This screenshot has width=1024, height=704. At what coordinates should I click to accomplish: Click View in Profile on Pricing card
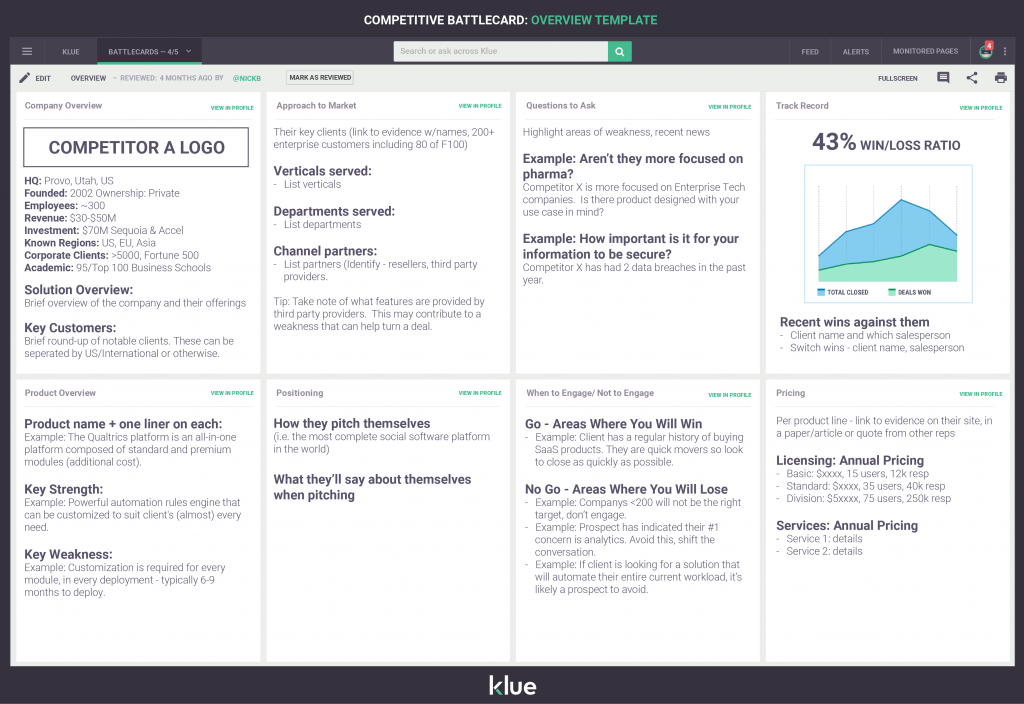point(981,394)
